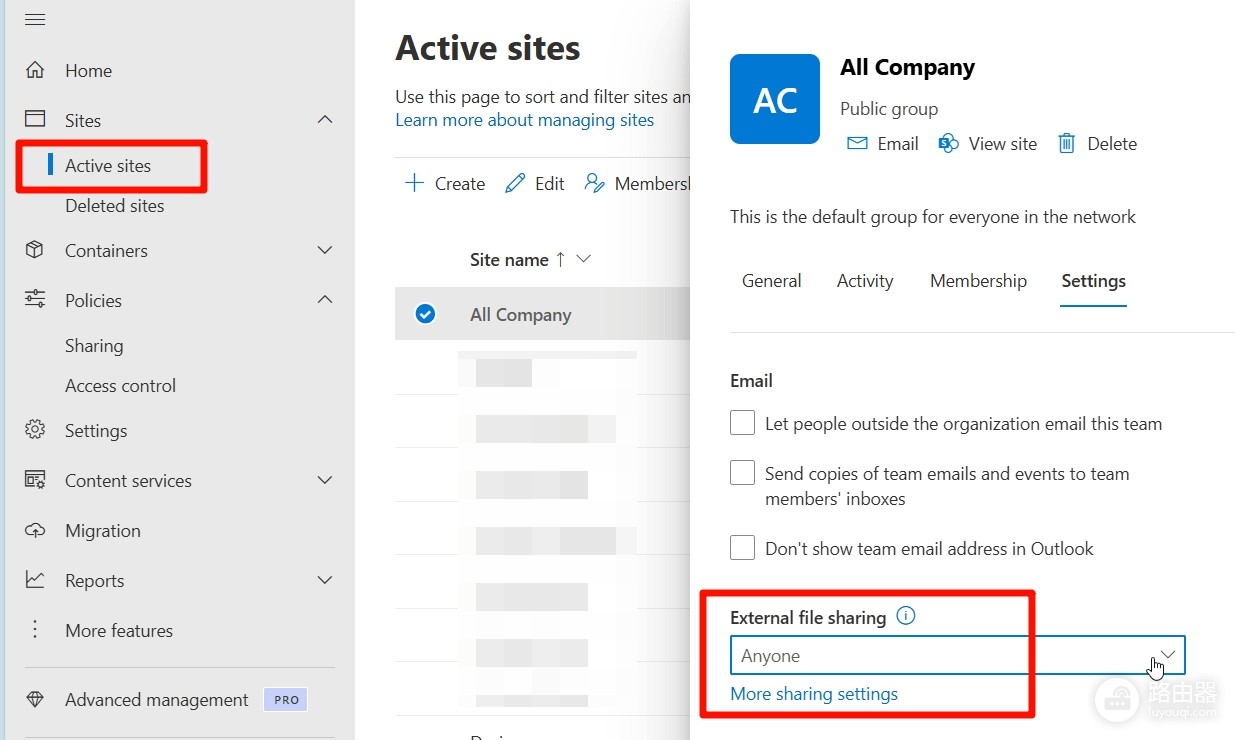1235x740 pixels.
Task: Open Active sites in the sidebar
Action: click(x=108, y=166)
